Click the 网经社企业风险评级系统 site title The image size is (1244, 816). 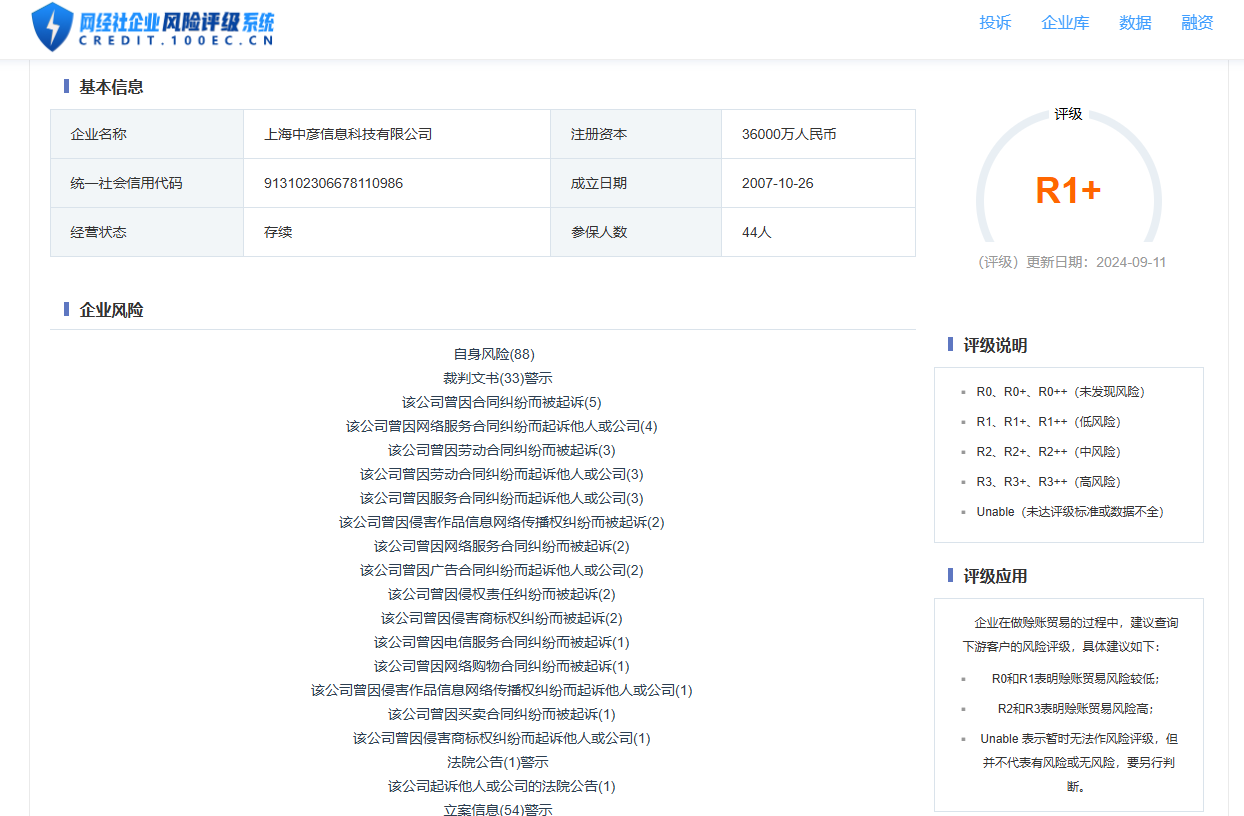(x=176, y=23)
